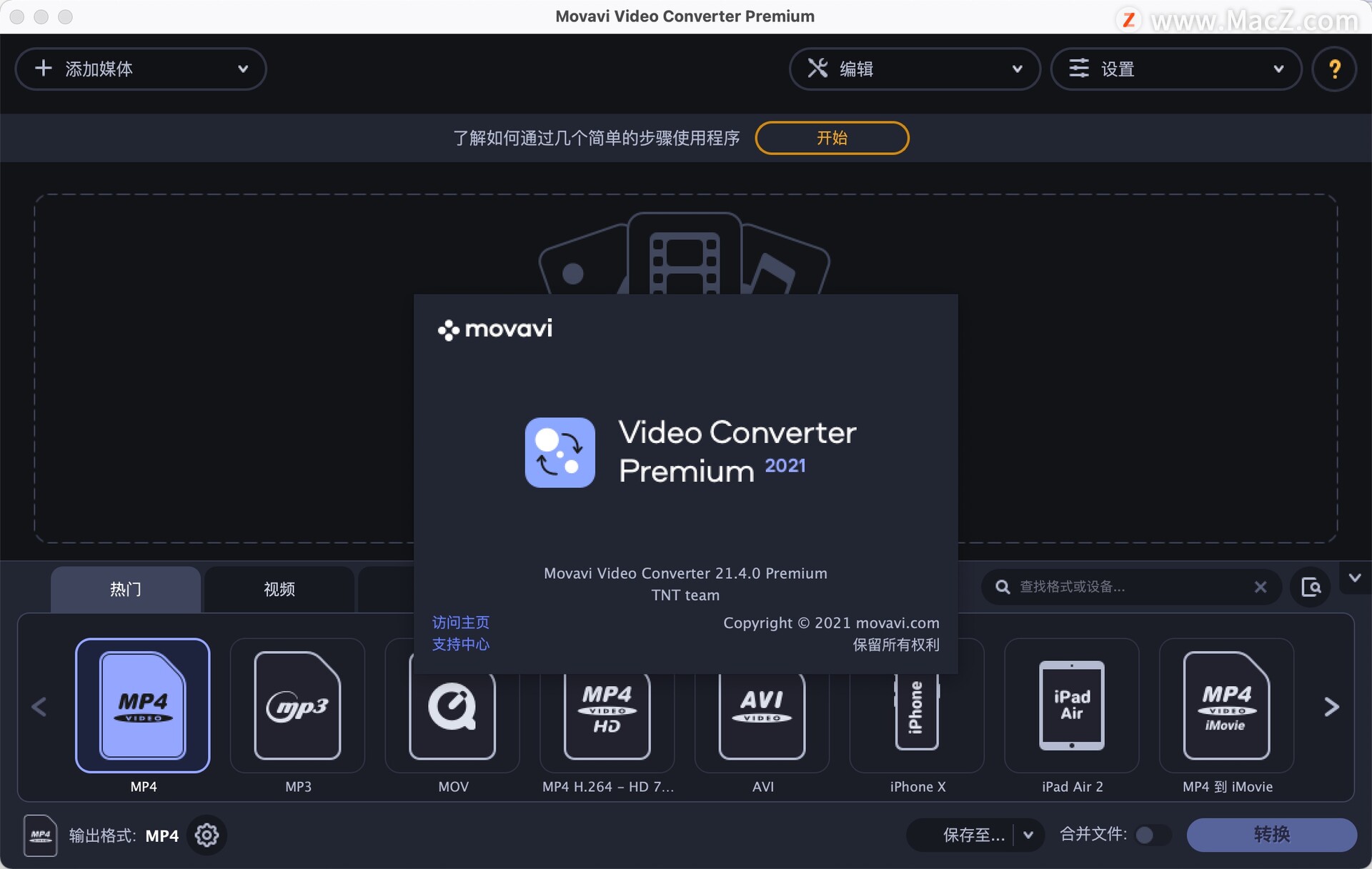
Task: Open the Settings dropdown menu
Action: click(1176, 69)
